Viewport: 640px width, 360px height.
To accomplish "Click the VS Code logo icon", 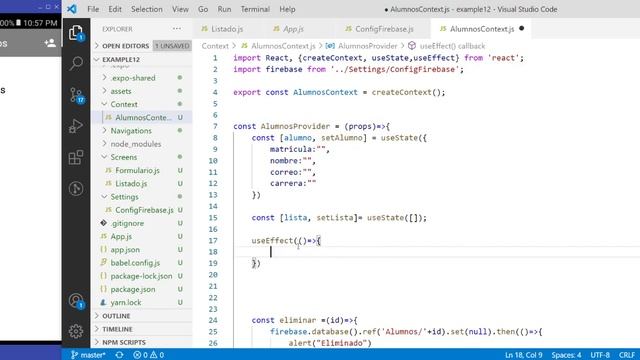I will [72, 9].
